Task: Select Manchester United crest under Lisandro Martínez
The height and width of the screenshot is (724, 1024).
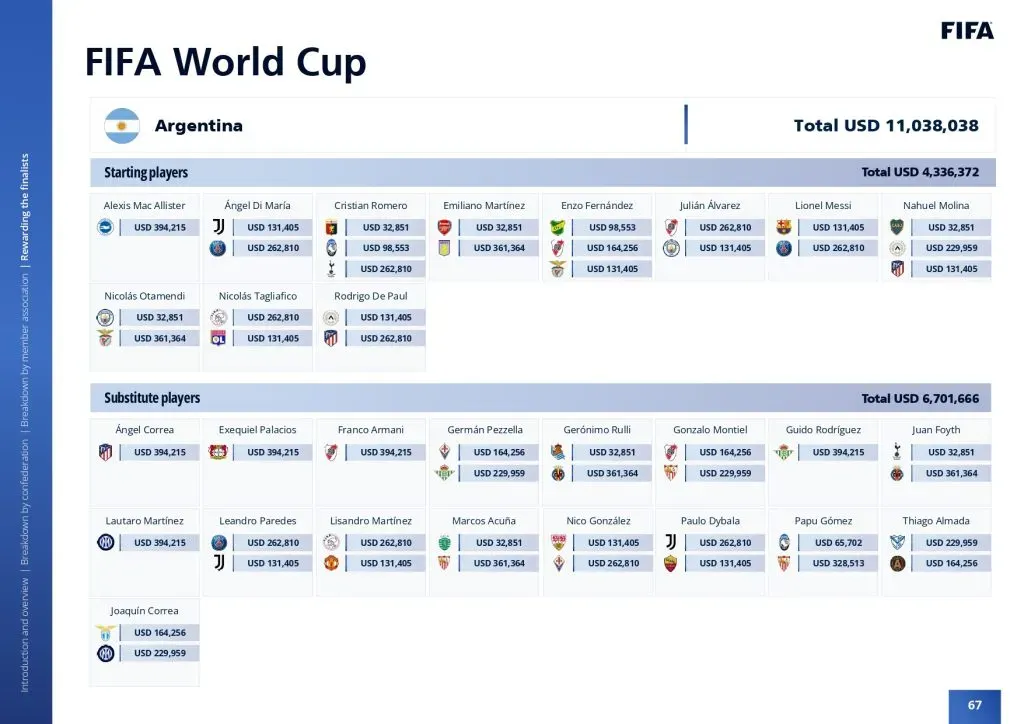Action: (331, 563)
